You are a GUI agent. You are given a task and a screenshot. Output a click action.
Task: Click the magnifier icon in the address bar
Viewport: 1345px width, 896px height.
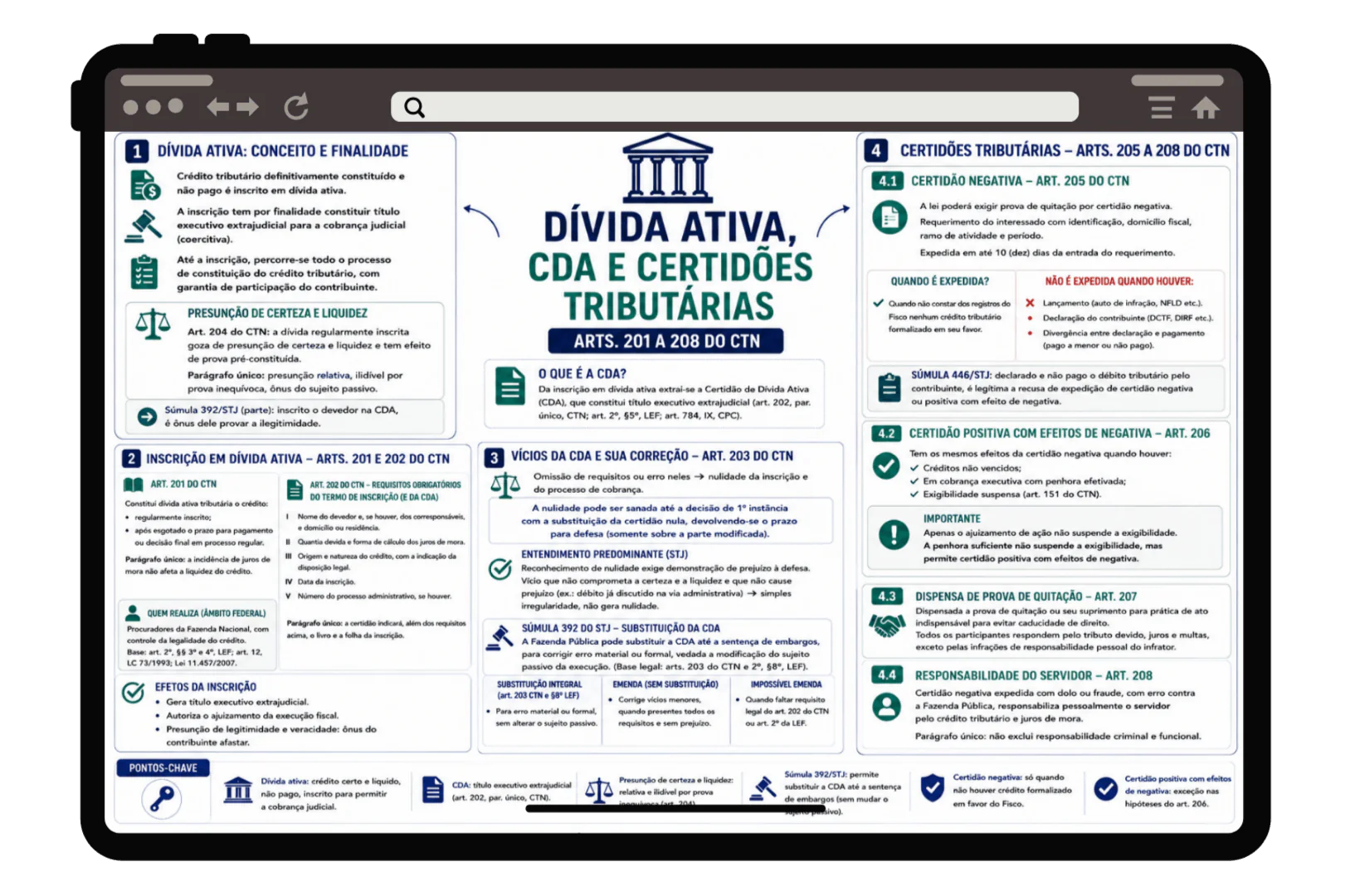tap(414, 107)
